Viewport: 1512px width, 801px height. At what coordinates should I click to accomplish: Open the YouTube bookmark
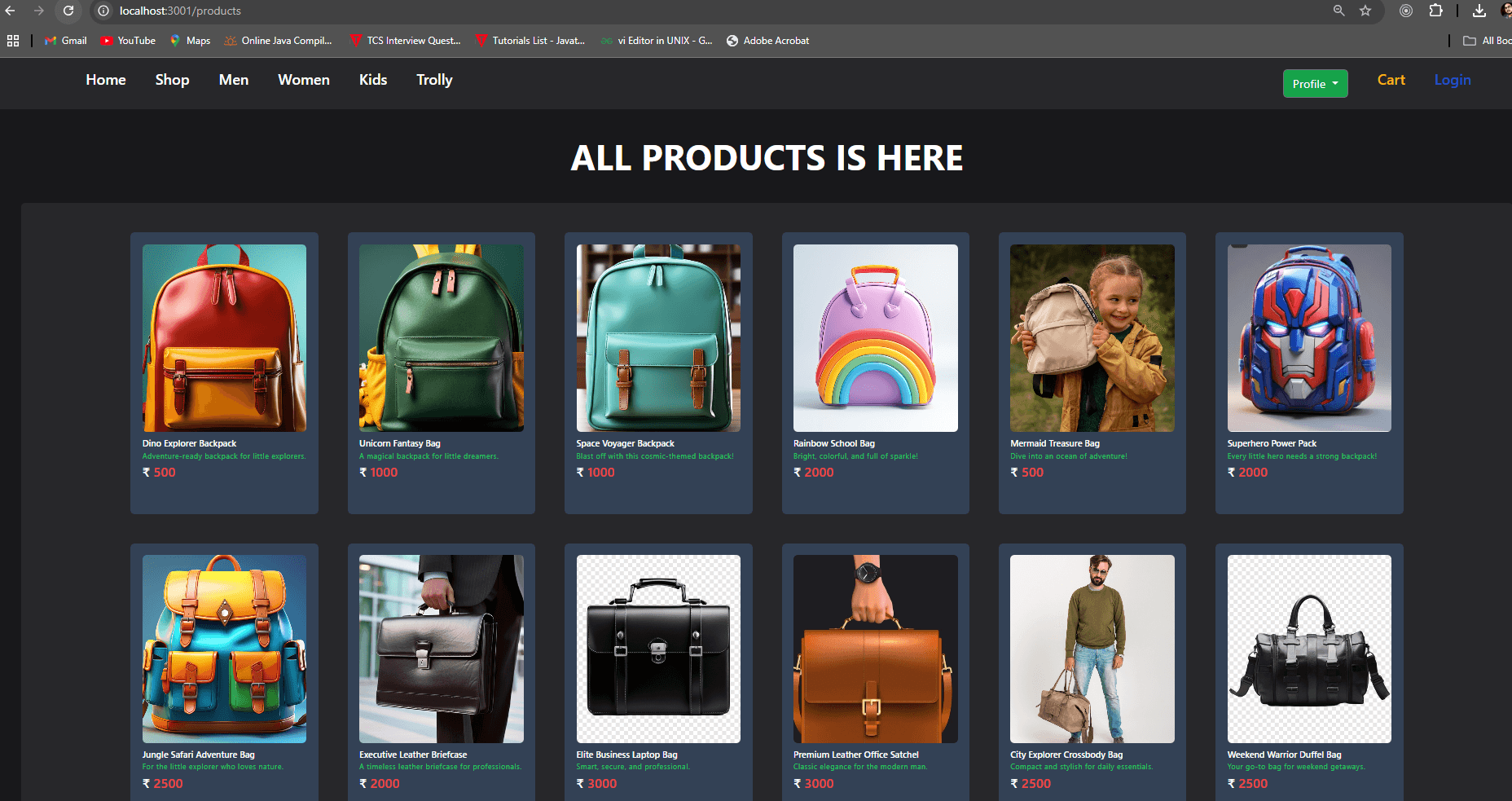point(129,41)
